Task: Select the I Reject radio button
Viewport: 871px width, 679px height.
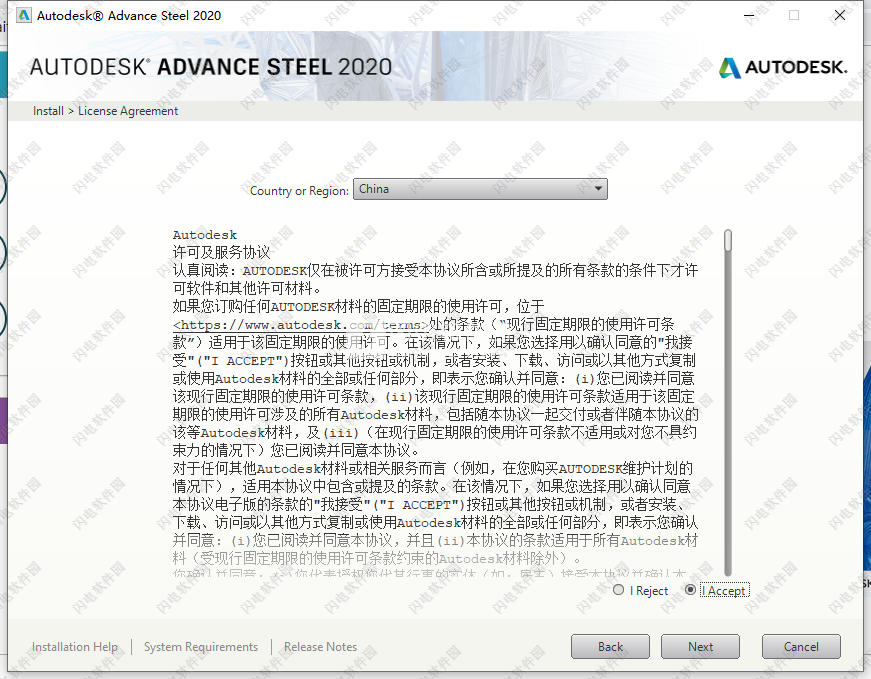Action: point(618,590)
